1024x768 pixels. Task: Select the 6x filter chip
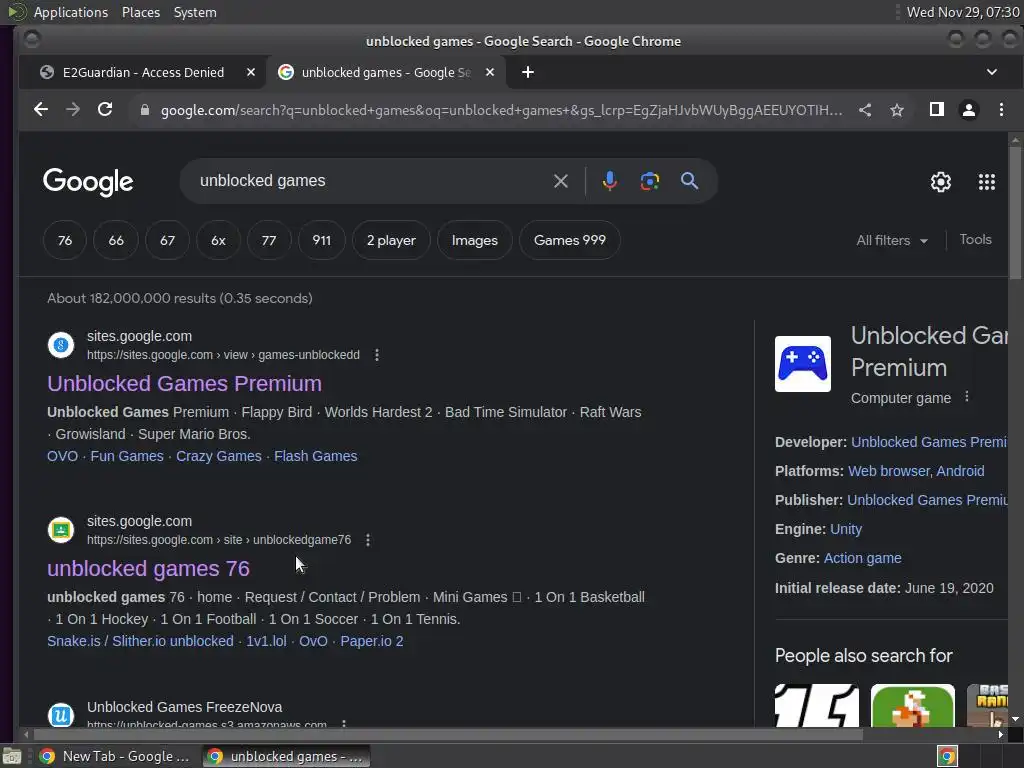pyautogui.click(x=218, y=240)
